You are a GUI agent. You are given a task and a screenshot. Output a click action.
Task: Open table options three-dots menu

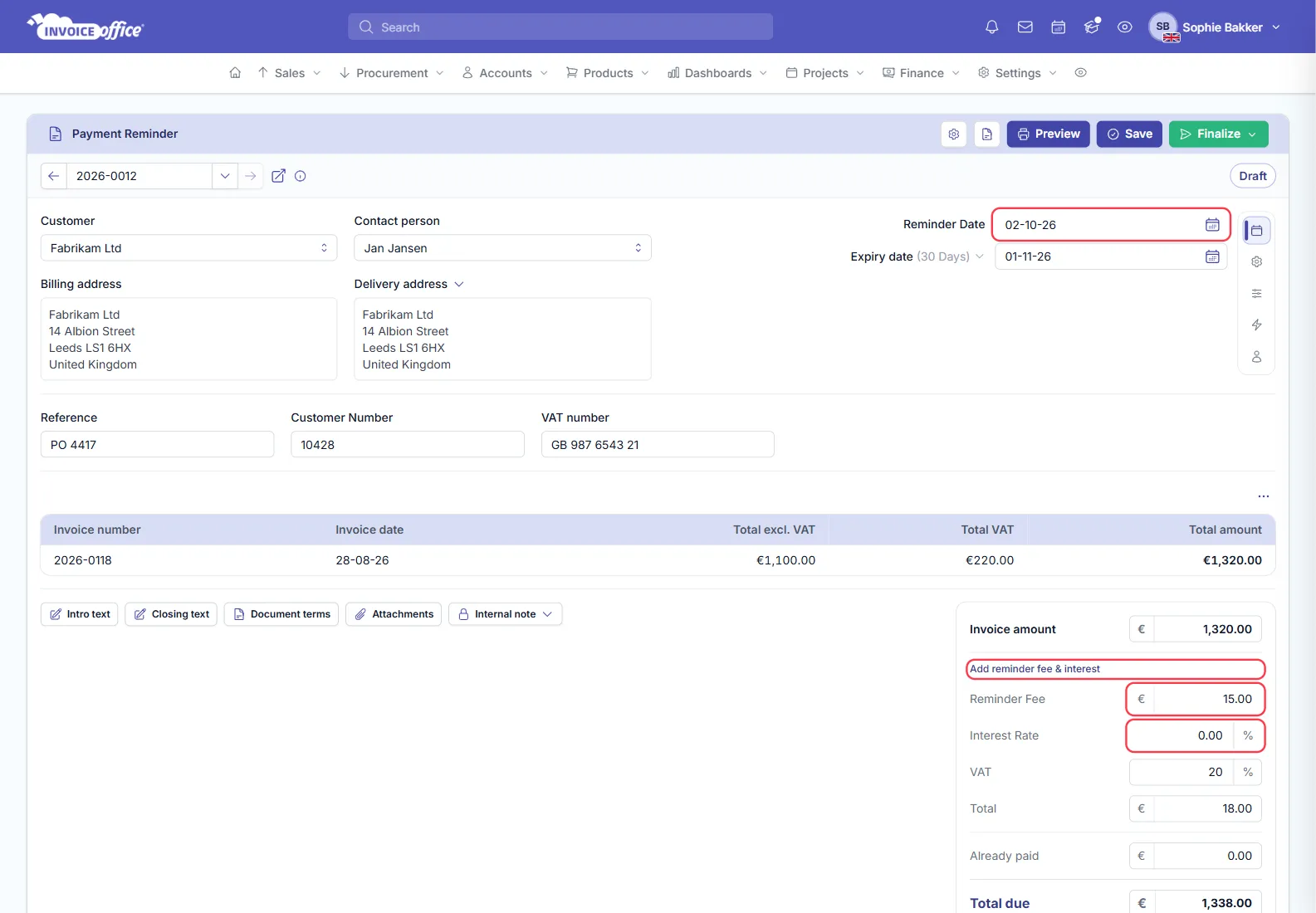1264,496
